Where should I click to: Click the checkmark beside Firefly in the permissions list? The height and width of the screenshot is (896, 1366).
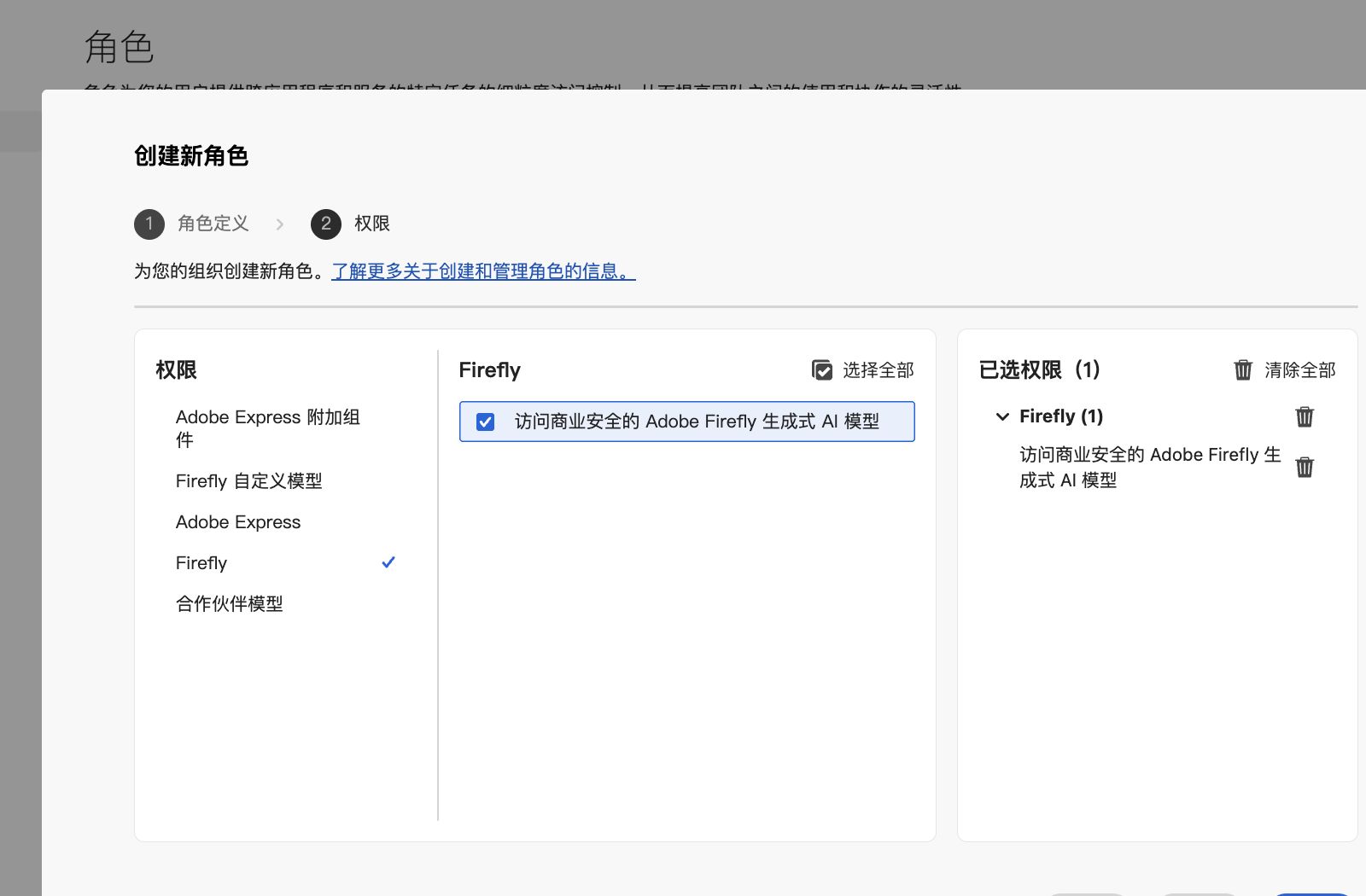point(388,562)
